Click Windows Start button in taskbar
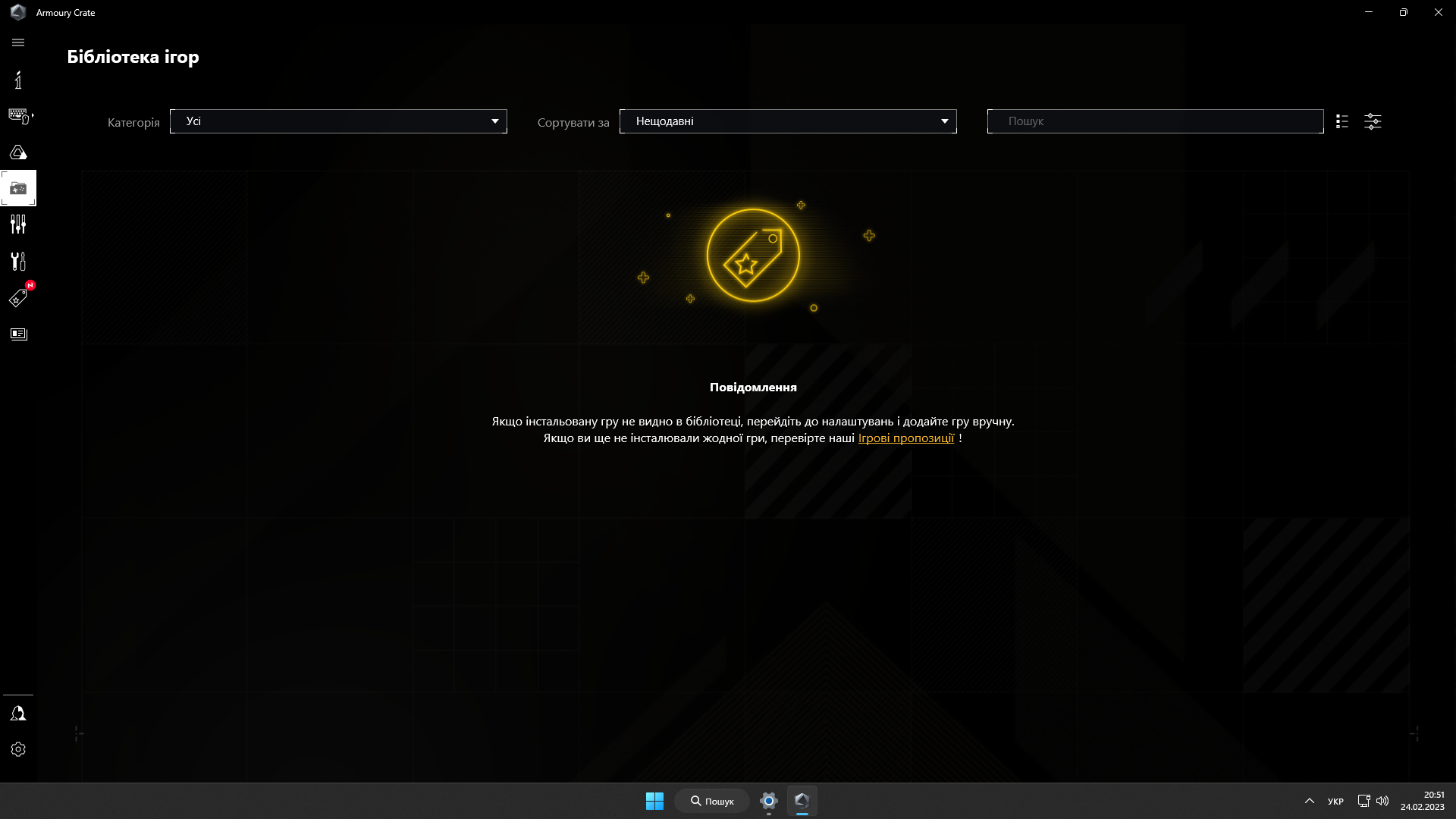1456x819 pixels. (x=654, y=801)
